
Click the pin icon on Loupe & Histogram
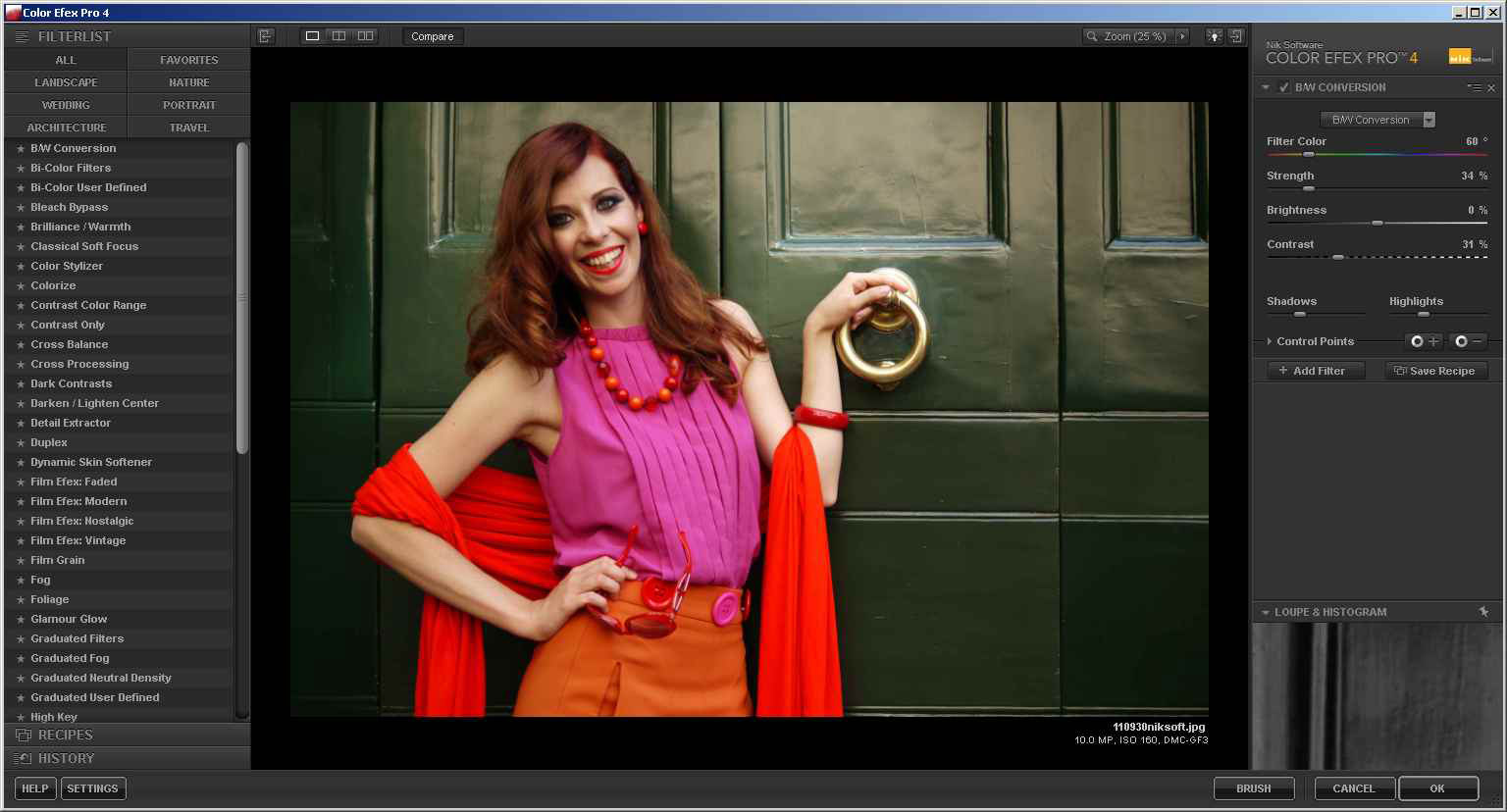point(1484,611)
